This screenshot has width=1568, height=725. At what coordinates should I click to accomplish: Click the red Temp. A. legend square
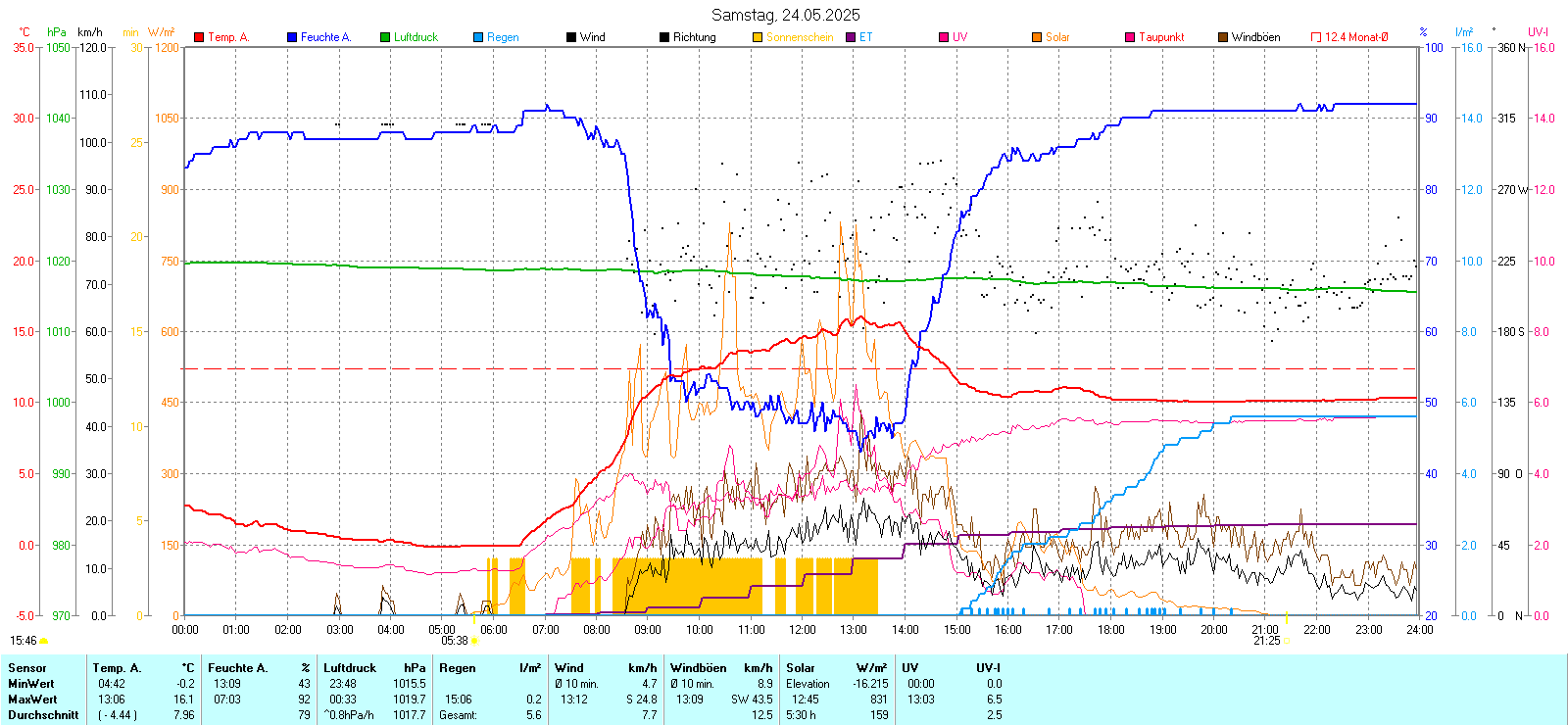pyautogui.click(x=199, y=37)
